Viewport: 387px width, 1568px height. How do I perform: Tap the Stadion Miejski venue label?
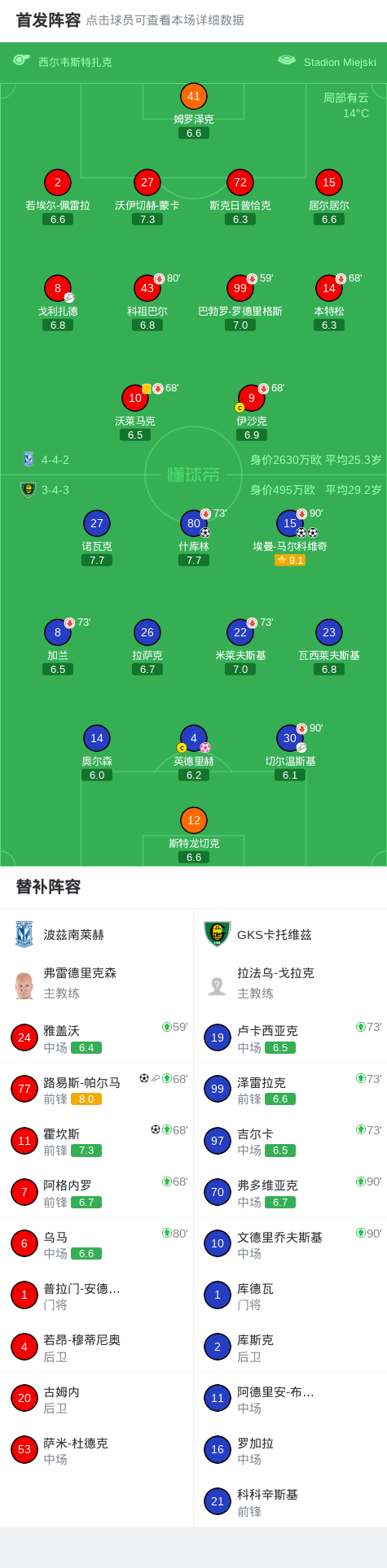pyautogui.click(x=340, y=62)
